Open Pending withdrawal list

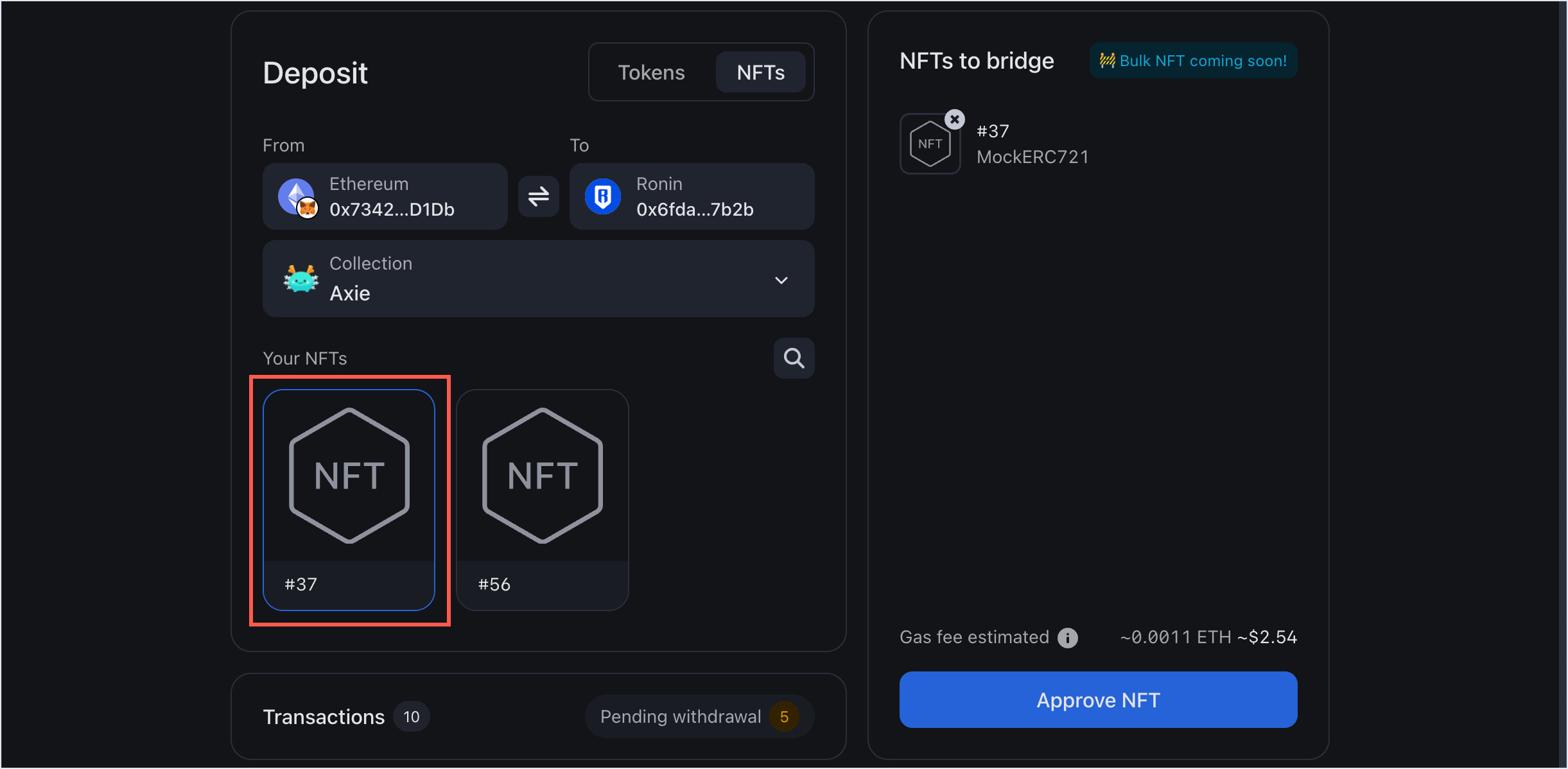pos(680,716)
